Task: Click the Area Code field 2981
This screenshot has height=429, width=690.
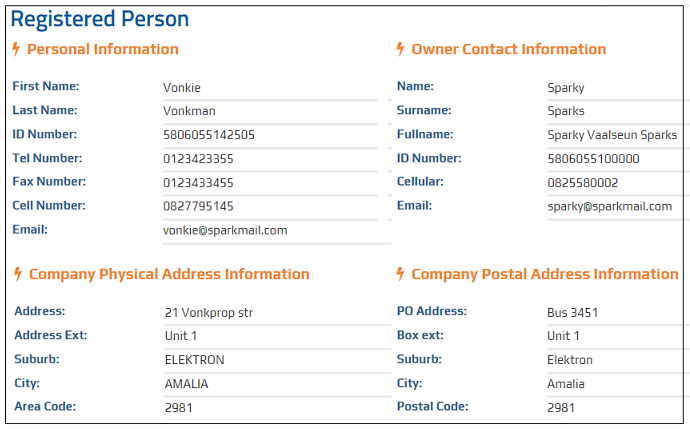Action: point(270,408)
